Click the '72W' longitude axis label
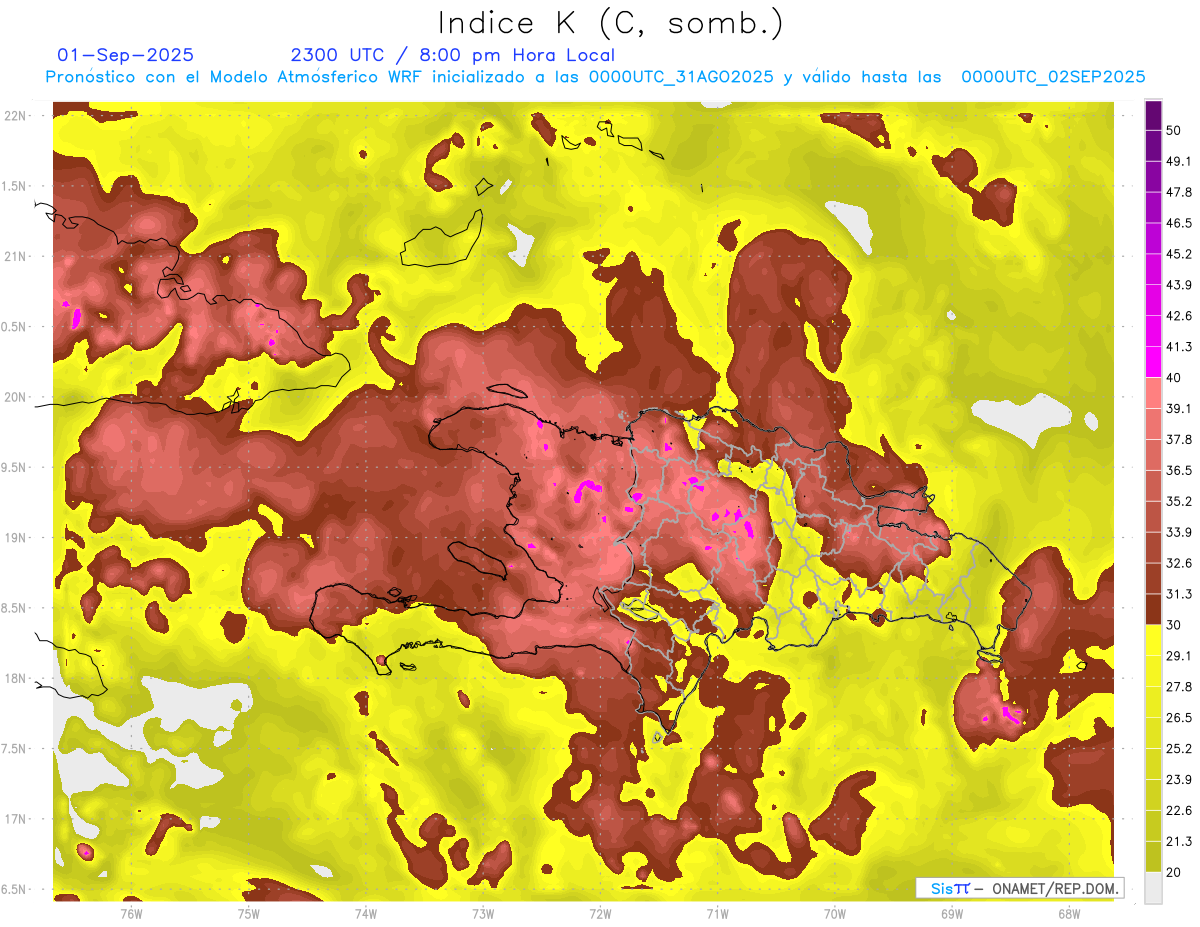 (x=600, y=914)
